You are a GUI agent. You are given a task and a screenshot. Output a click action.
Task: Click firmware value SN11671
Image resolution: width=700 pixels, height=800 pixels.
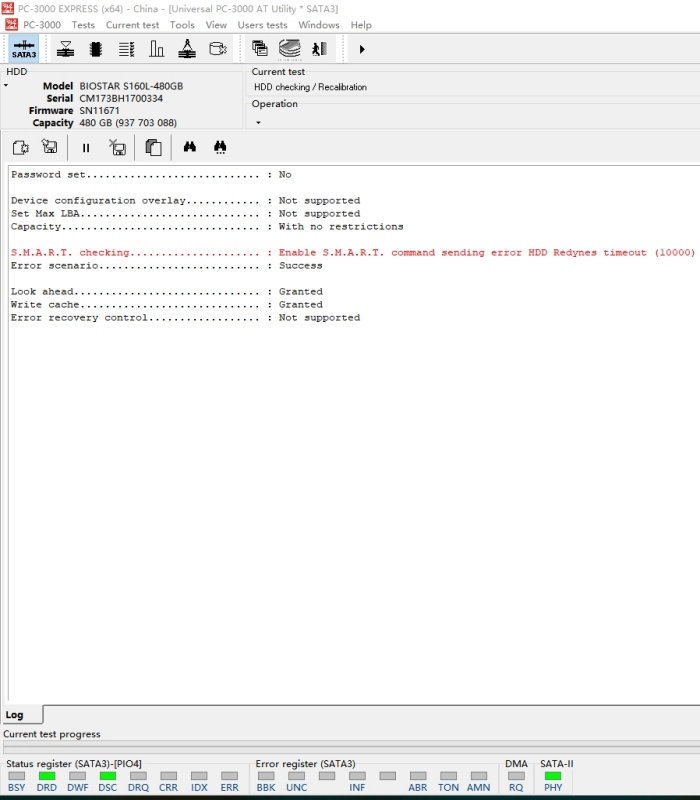[x=99, y=110]
